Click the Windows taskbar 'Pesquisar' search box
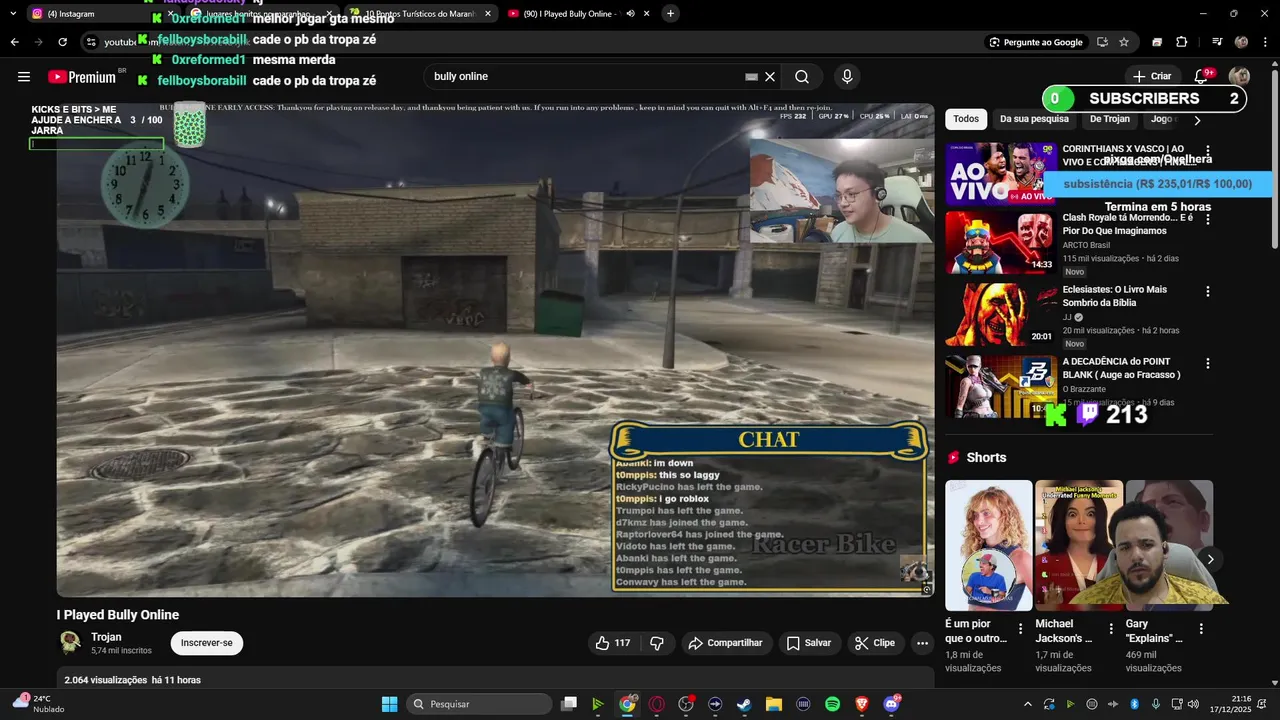Image resolution: width=1280 pixels, height=720 pixels. (x=479, y=704)
